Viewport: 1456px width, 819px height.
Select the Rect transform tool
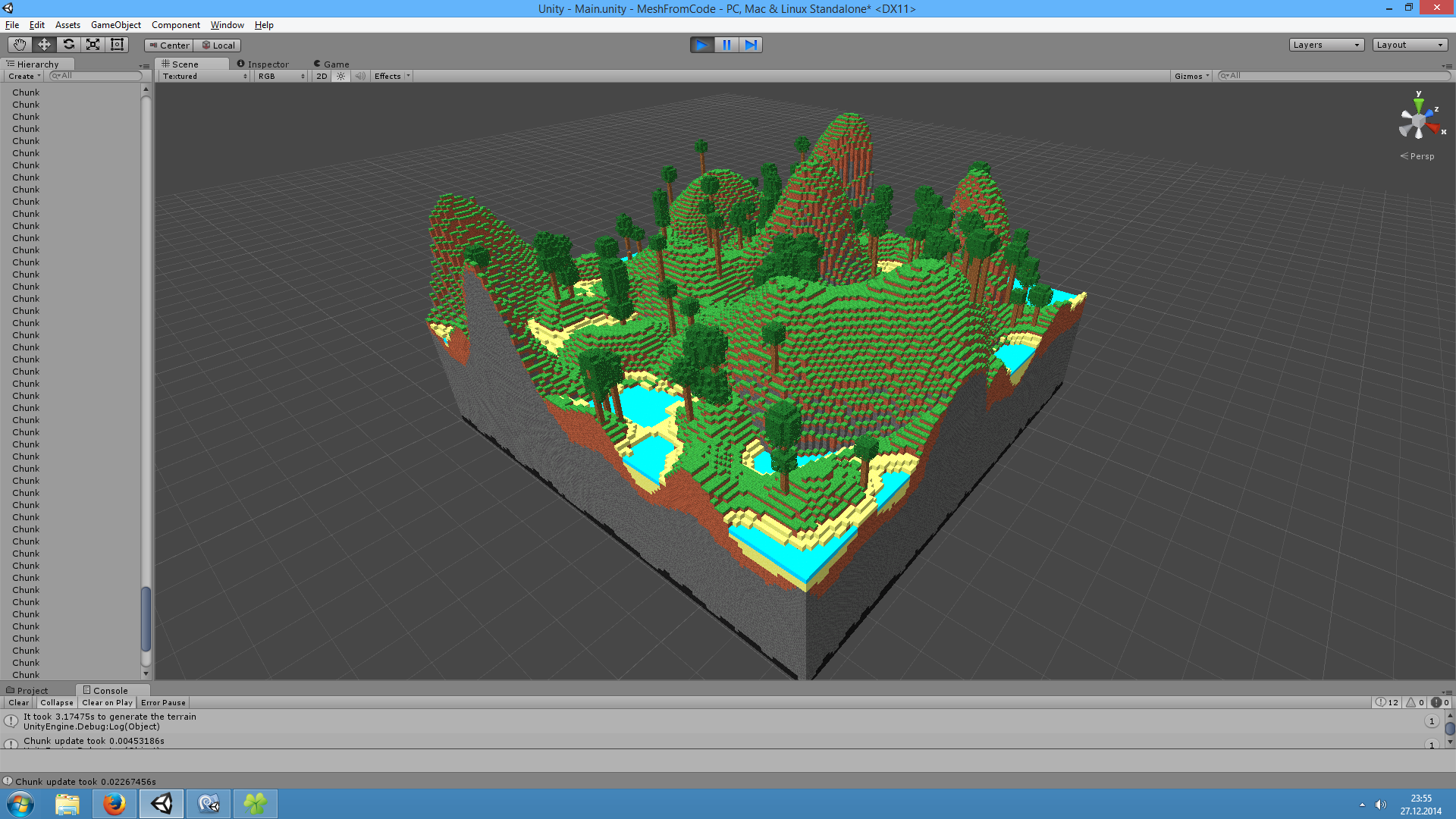tap(117, 45)
